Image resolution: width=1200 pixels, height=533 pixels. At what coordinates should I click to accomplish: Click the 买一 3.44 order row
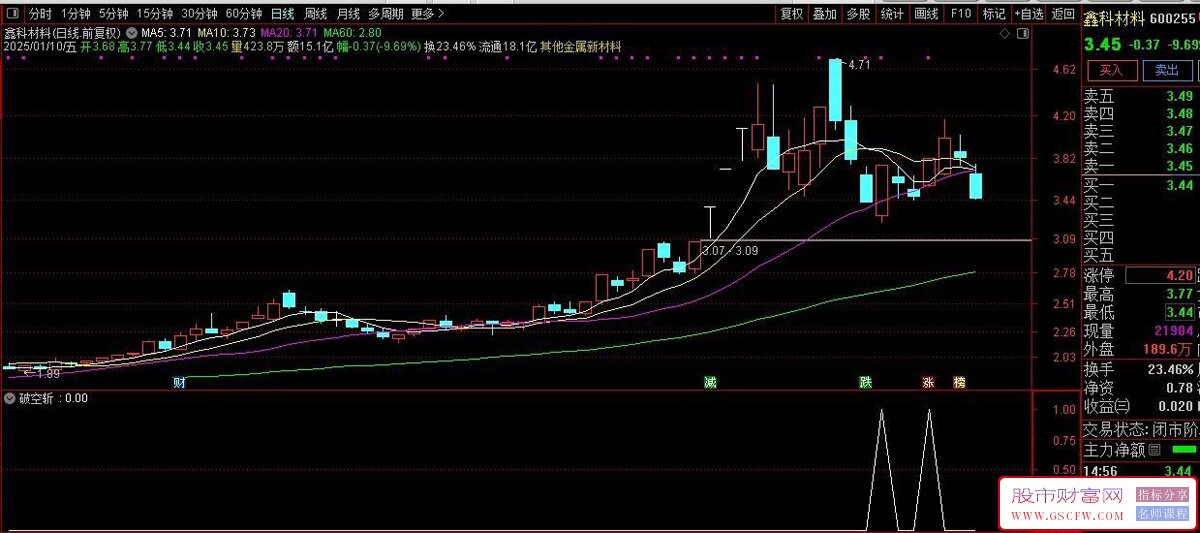[x=1139, y=185]
